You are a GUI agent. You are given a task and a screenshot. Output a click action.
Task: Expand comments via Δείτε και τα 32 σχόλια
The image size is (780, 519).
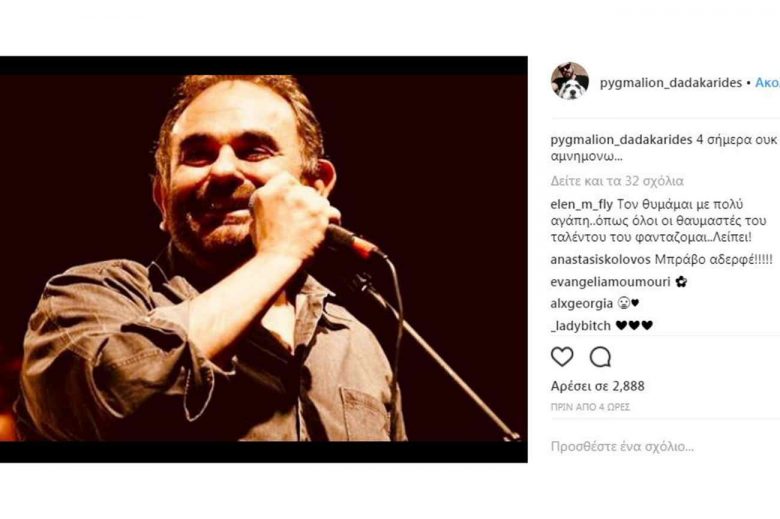pyautogui.click(x=617, y=181)
